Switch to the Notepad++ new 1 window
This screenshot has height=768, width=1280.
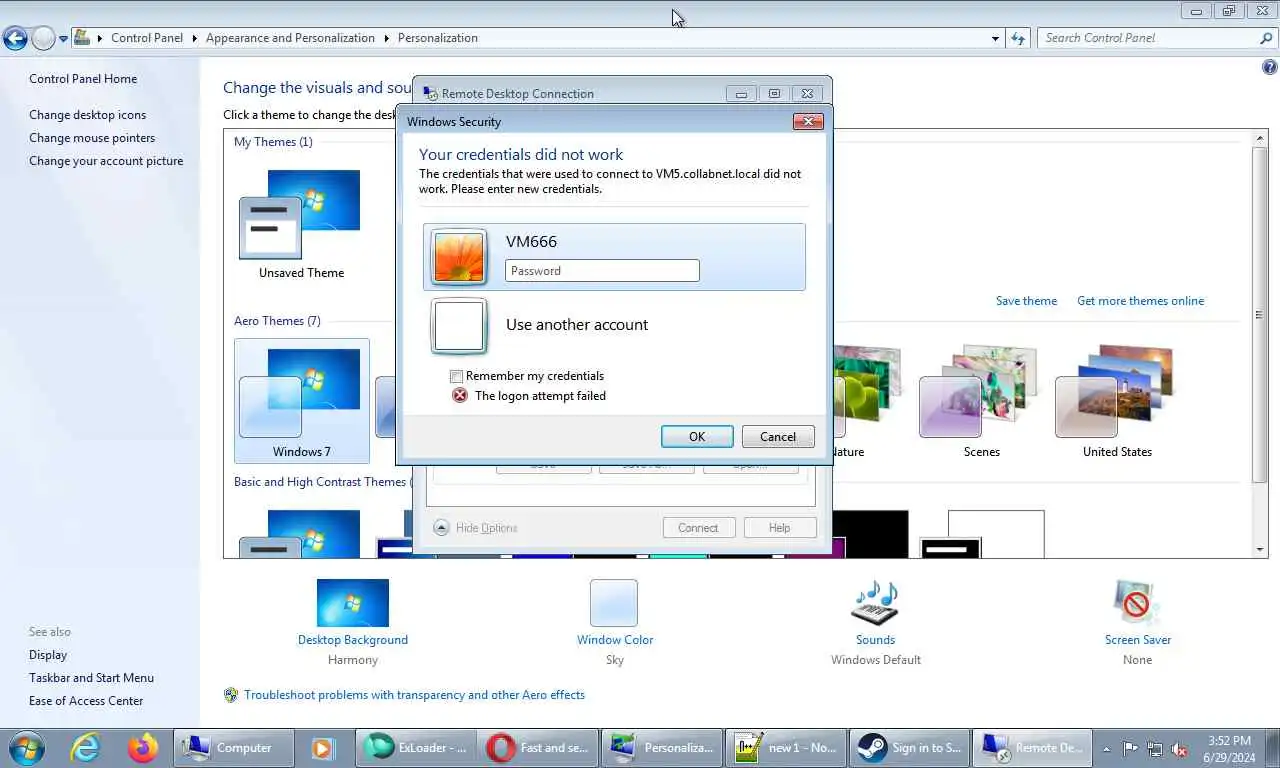tap(786, 748)
